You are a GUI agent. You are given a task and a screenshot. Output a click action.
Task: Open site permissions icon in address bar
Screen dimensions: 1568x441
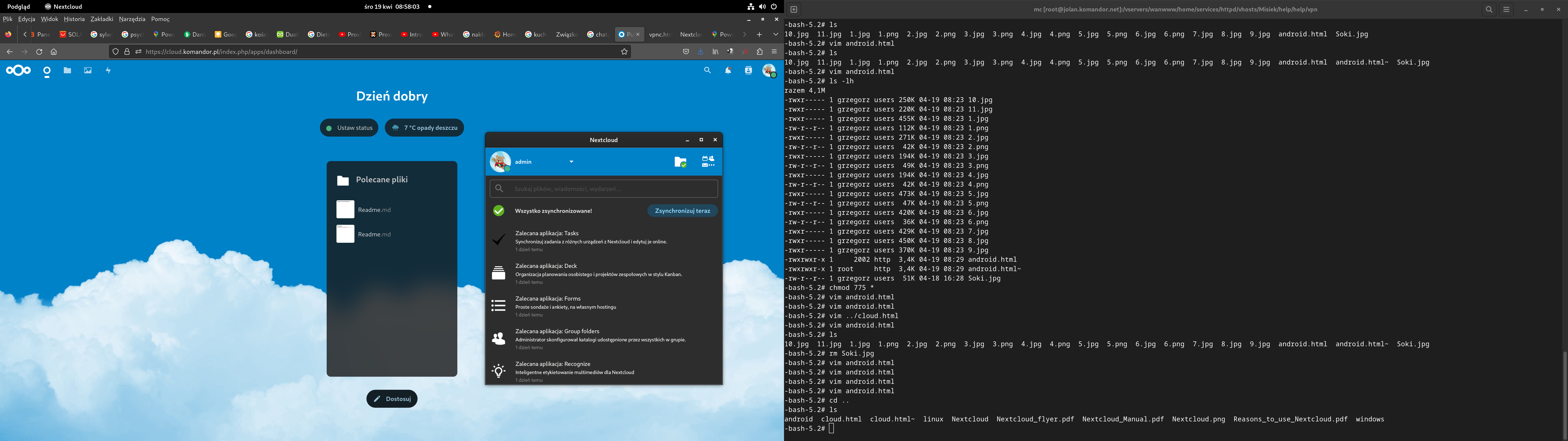coord(138,52)
